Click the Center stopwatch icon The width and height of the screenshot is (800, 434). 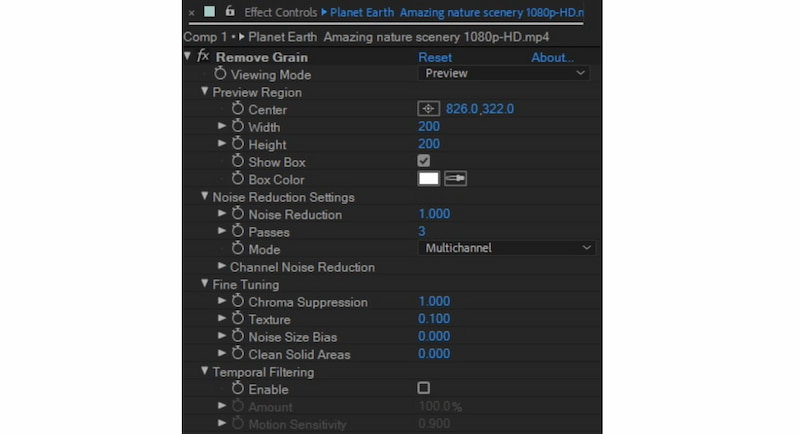pyautogui.click(x=237, y=108)
